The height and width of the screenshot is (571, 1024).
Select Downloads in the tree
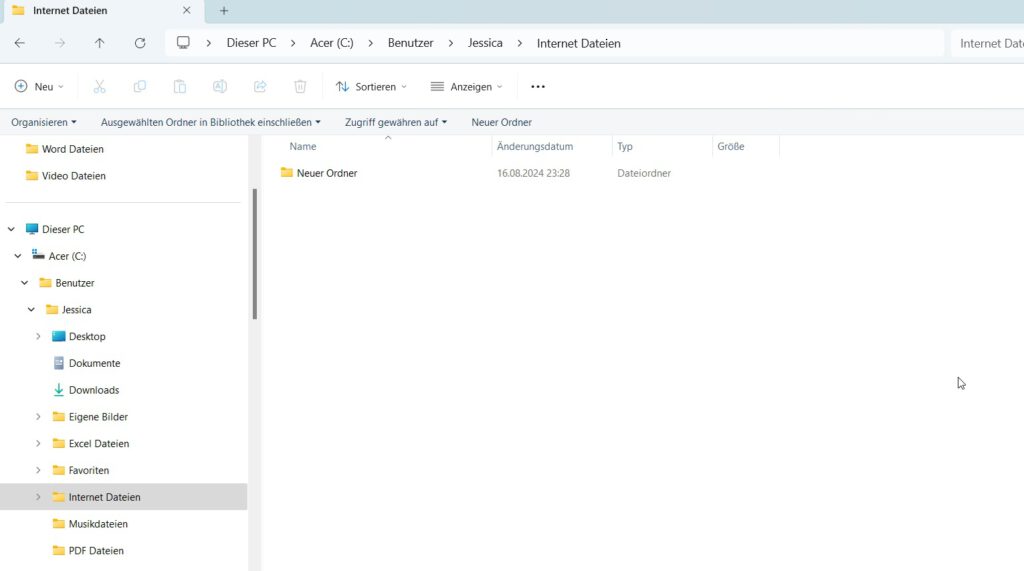[93, 390]
